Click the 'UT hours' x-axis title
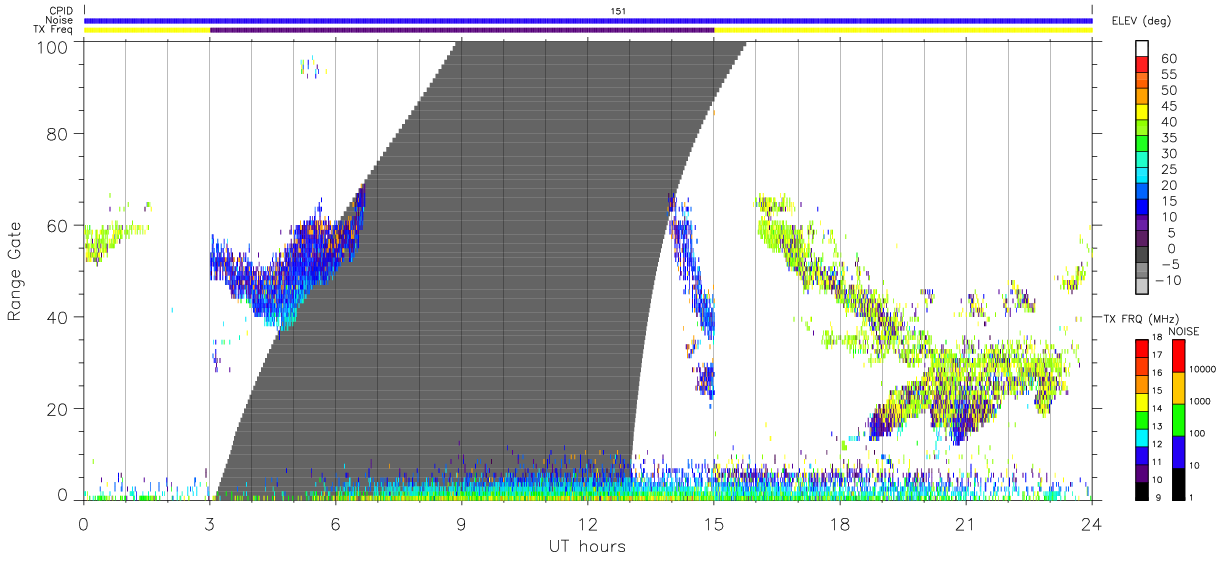The image size is (1228, 567). (586, 546)
